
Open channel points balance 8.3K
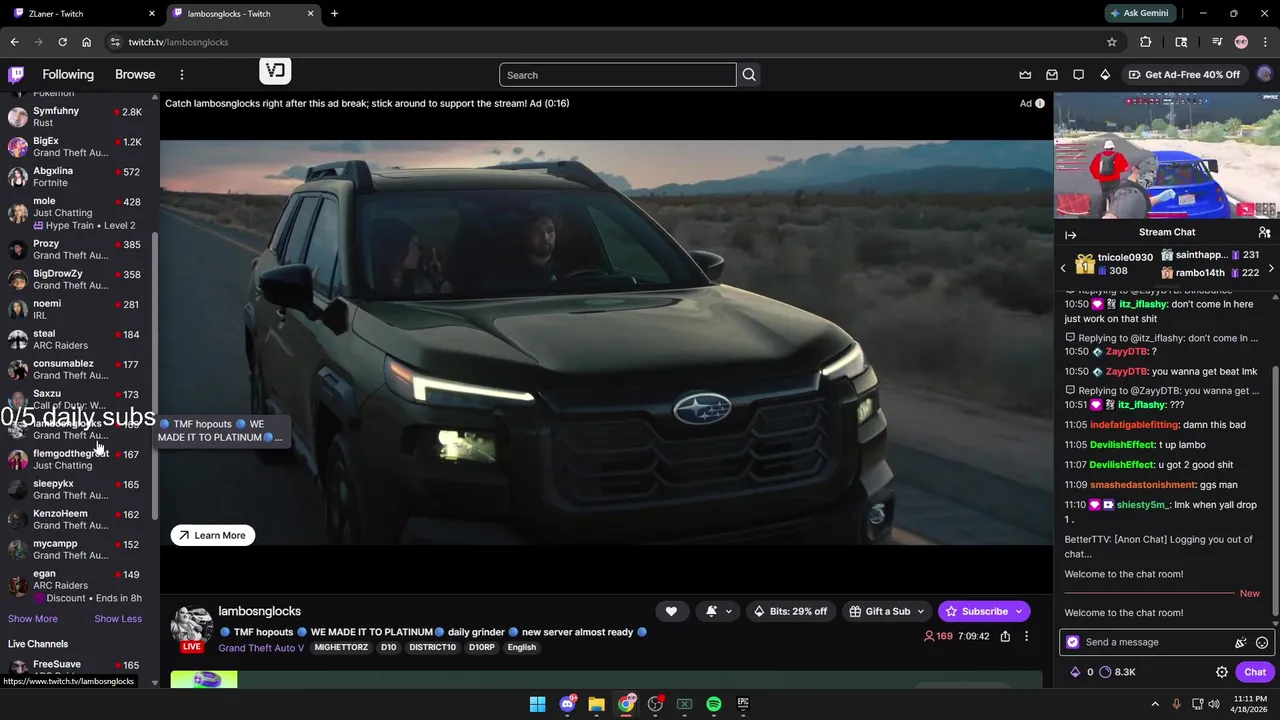click(1117, 672)
